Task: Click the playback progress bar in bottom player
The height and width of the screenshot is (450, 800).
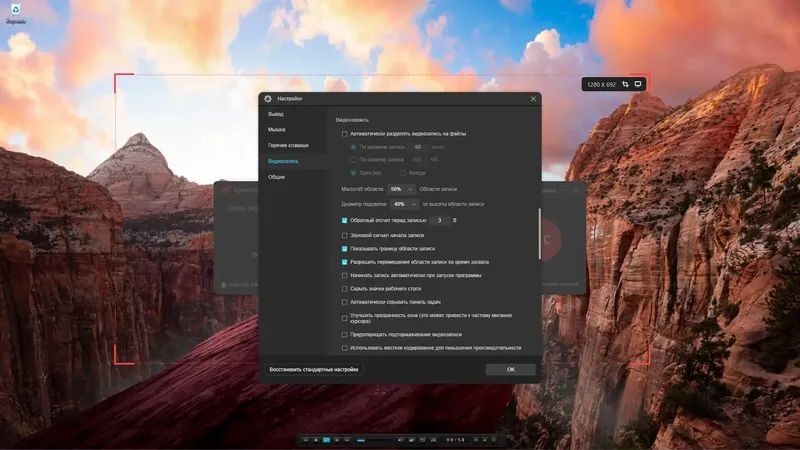Action: coord(374,440)
